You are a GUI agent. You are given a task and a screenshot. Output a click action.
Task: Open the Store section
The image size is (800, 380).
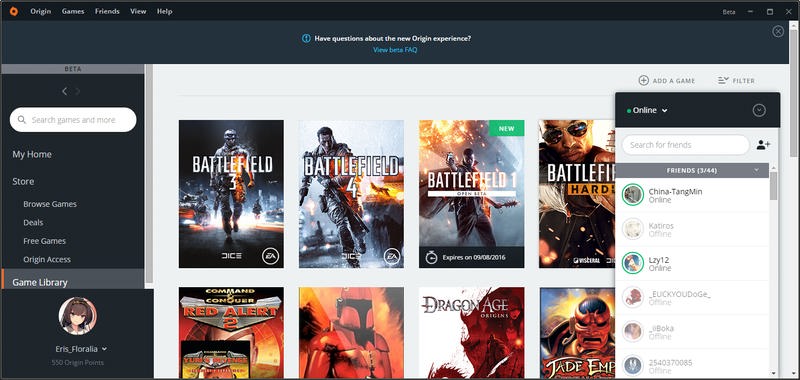[23, 181]
